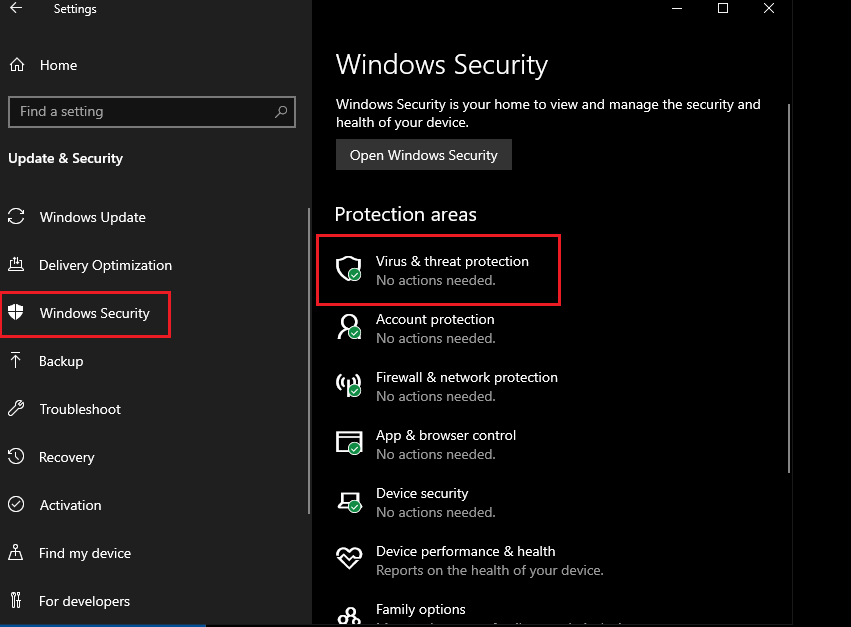Click the Find my device person icon

[16, 552]
